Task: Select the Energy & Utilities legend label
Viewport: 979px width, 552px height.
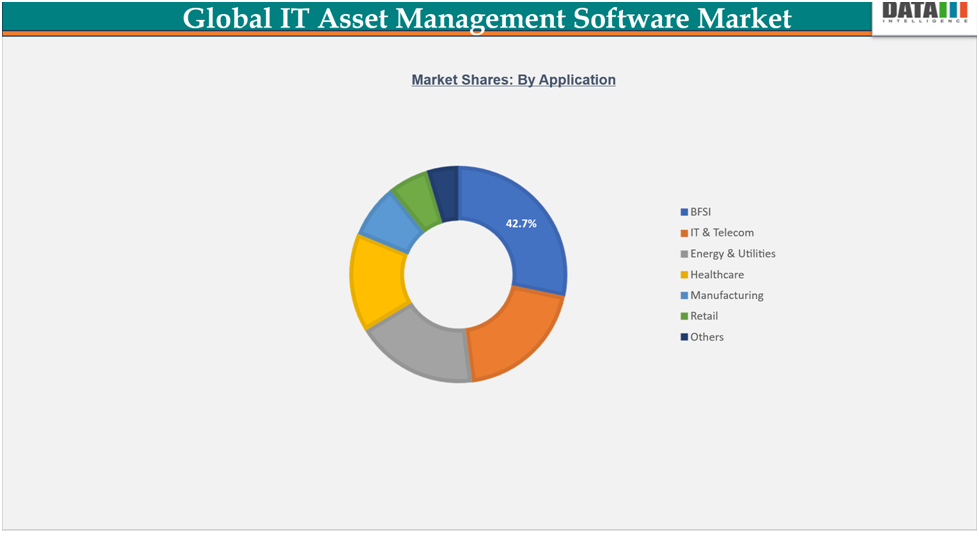Action: click(733, 254)
